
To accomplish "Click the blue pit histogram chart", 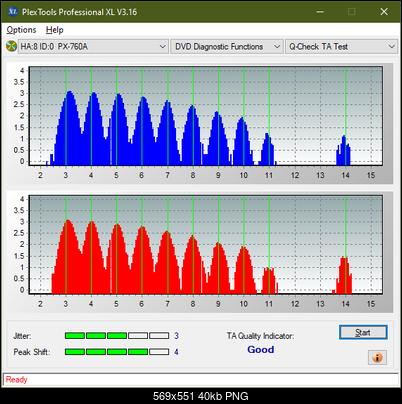I will coord(206,116).
